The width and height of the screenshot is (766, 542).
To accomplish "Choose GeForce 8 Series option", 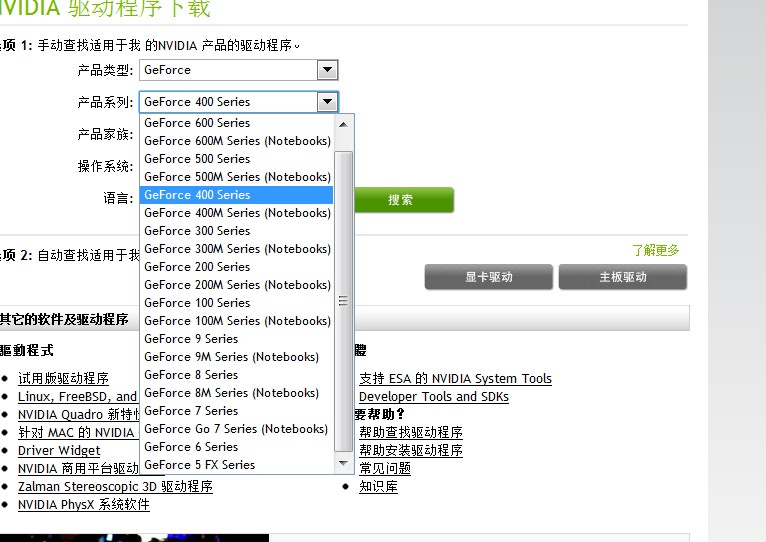I will (236, 375).
